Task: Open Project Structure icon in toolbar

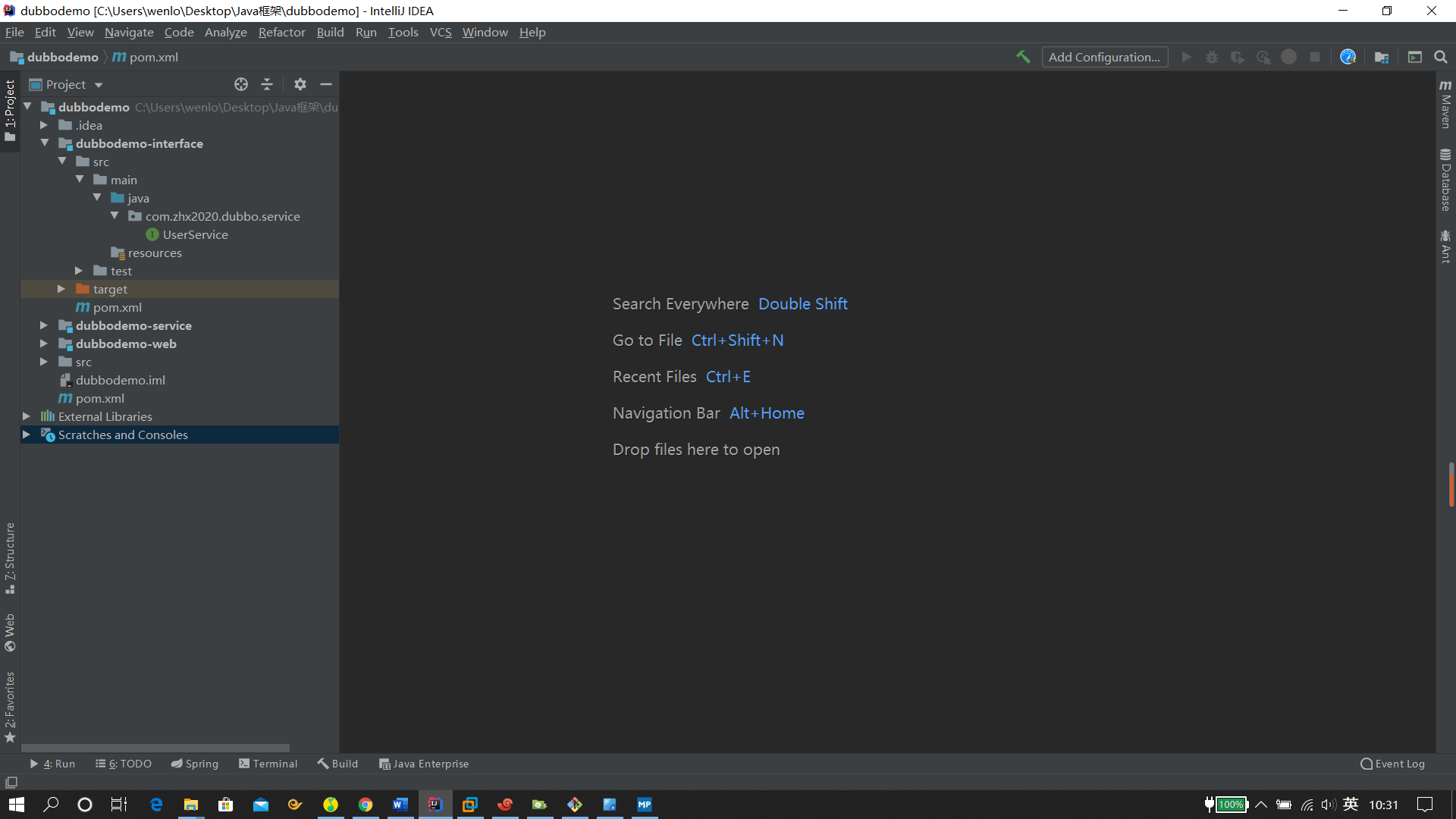Action: click(x=1382, y=57)
